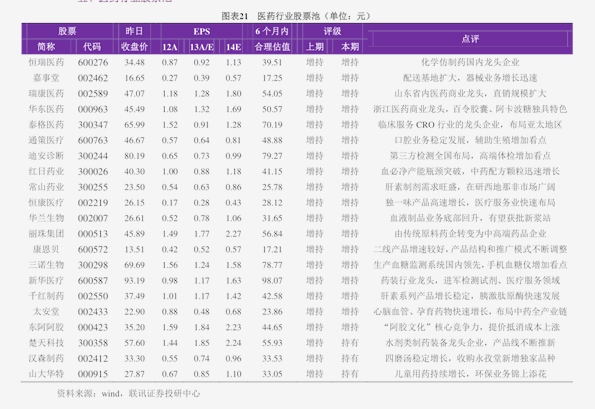This screenshot has height=409, width=595.
Task: Select the table title 图表21
Action: pyautogui.click(x=235, y=16)
